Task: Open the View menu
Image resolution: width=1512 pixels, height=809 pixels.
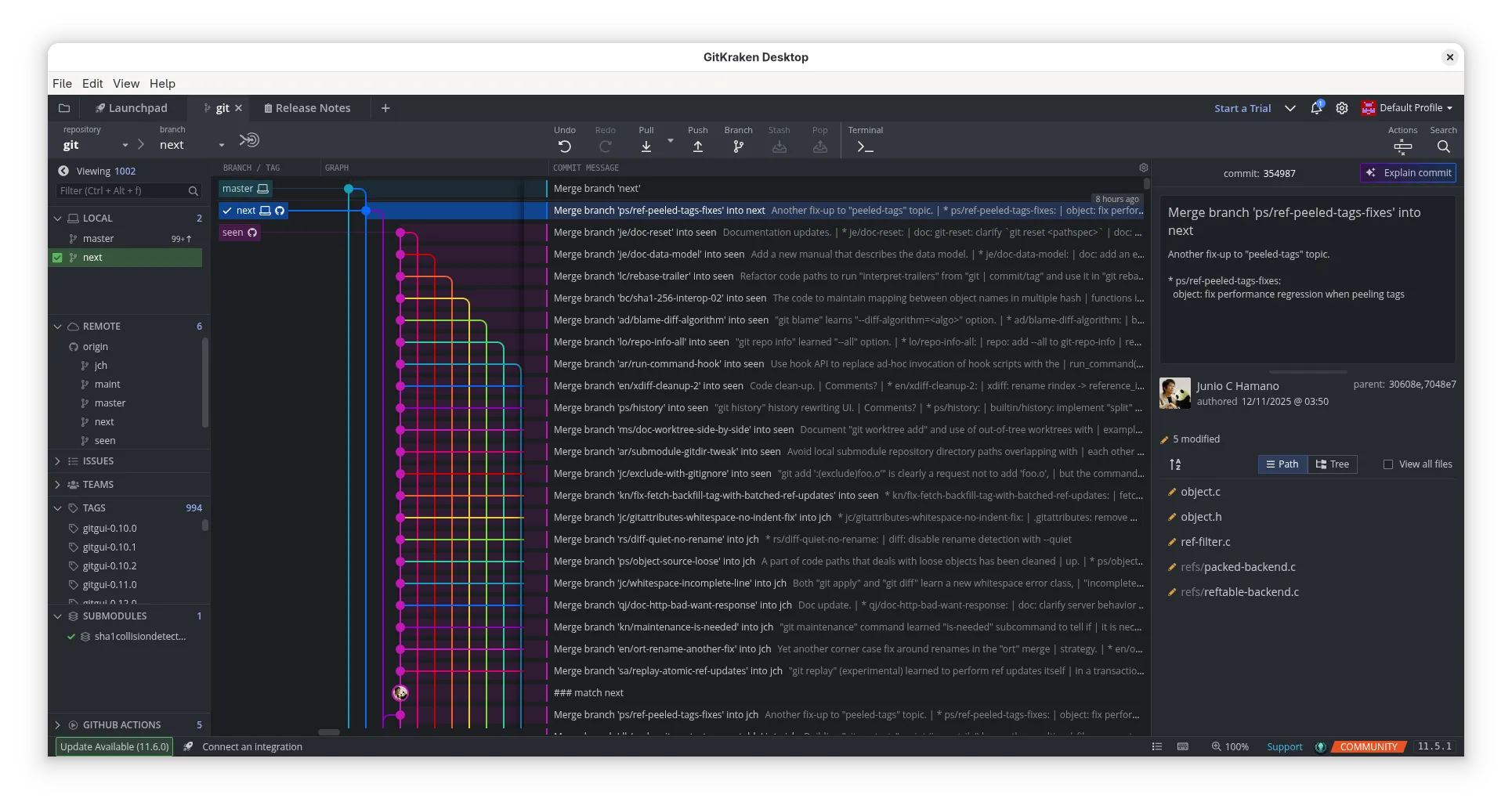Action: (125, 84)
